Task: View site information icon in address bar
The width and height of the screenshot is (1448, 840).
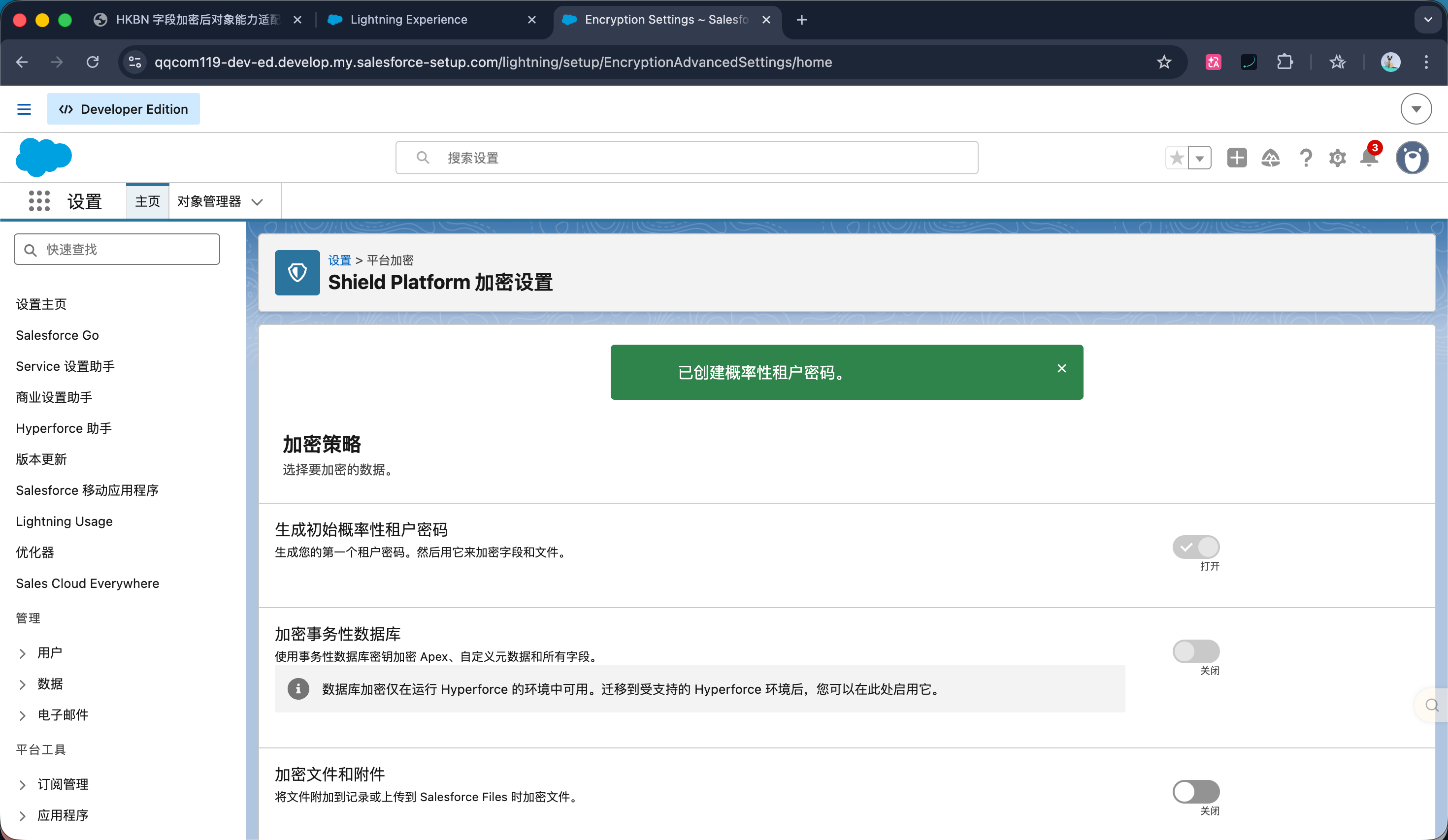Action: pos(135,62)
